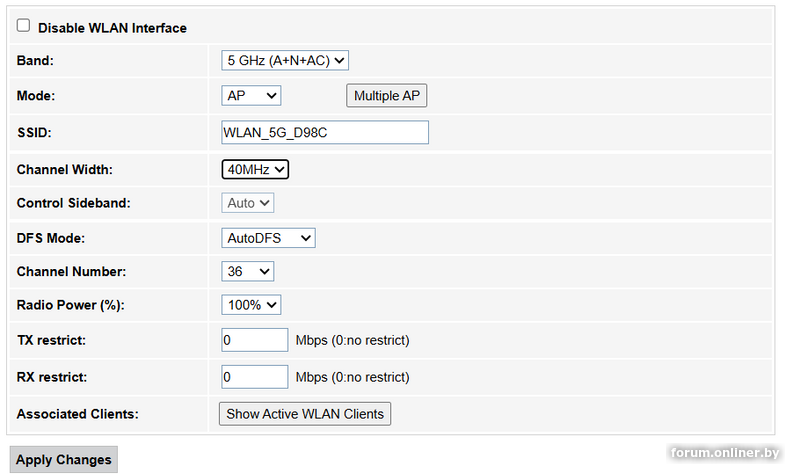Screen dimensions: 800x474
Task: Focus the SSID field containing WLAN_5G_D98C
Action: point(324,132)
